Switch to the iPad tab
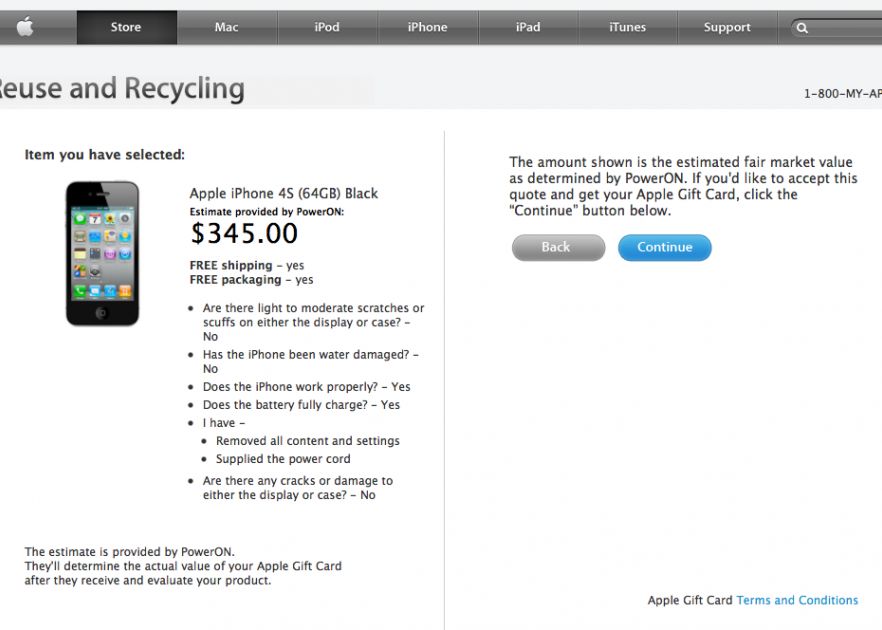 click(x=528, y=28)
